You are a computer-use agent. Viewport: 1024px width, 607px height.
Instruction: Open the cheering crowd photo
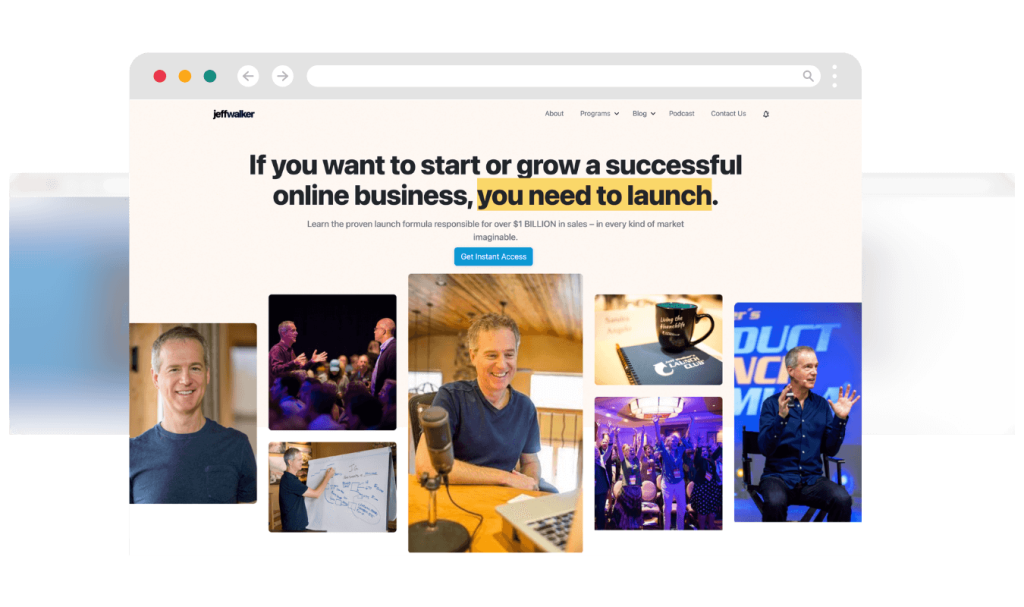click(658, 463)
